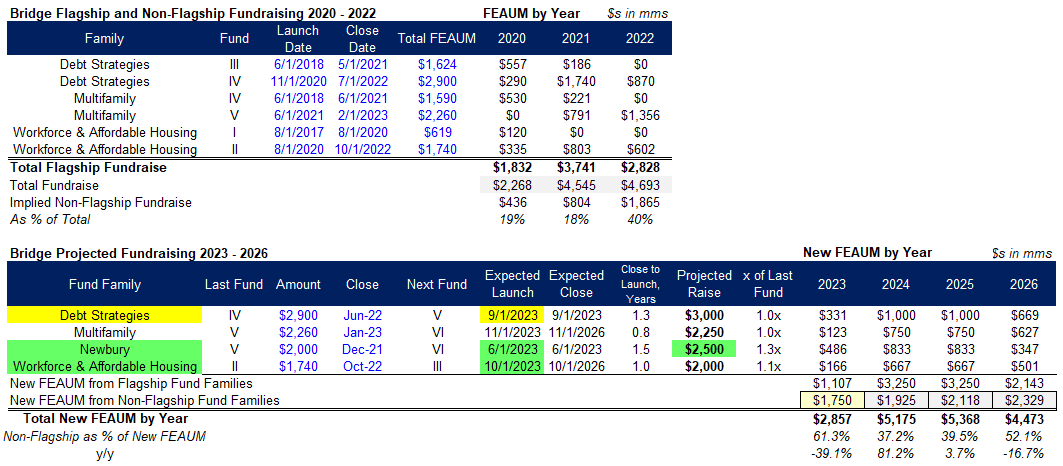Select the $2,828 flagship total for 2022
Screen dimensions: 1063x466
coord(640,167)
